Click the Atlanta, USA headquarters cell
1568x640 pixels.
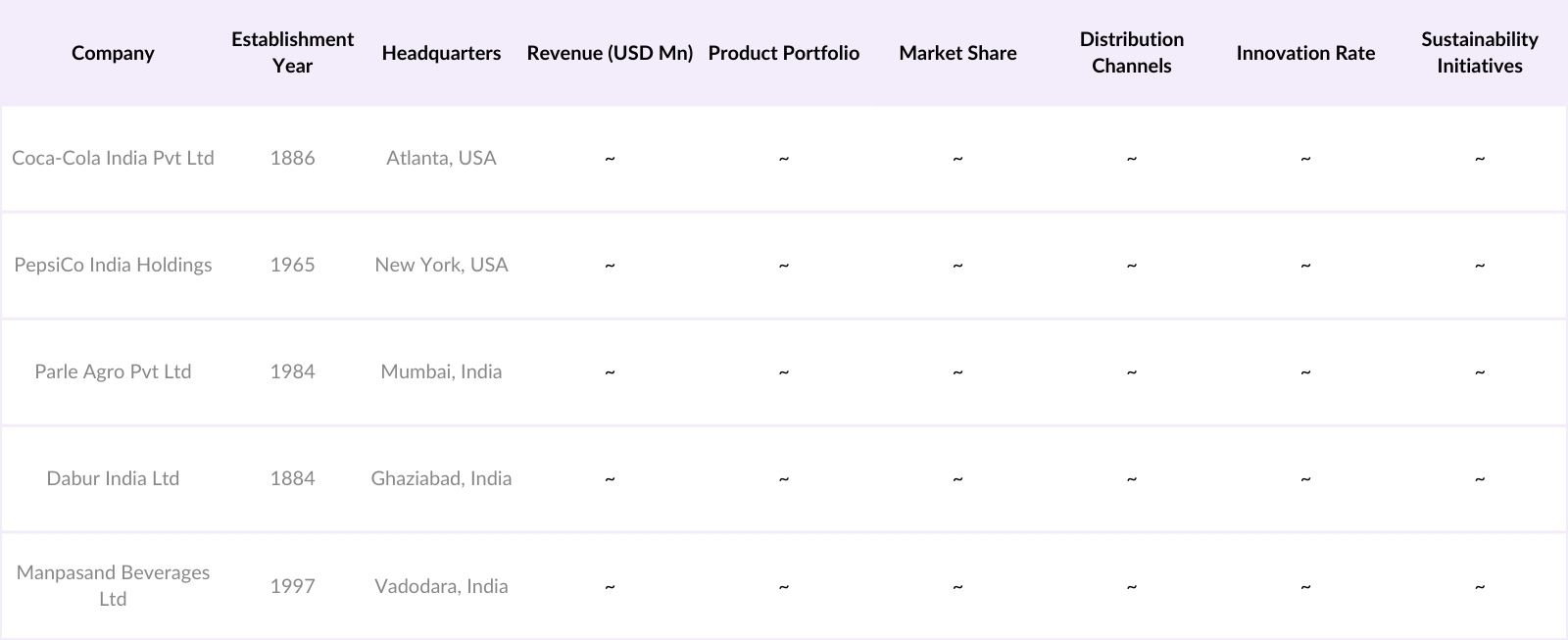coord(441,158)
